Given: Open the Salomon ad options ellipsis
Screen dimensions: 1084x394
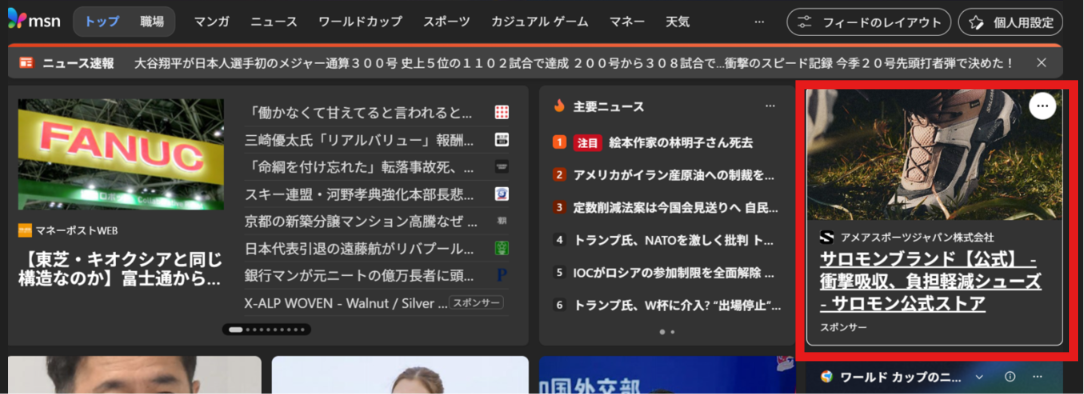Looking at the screenshot, I should coord(1043,106).
